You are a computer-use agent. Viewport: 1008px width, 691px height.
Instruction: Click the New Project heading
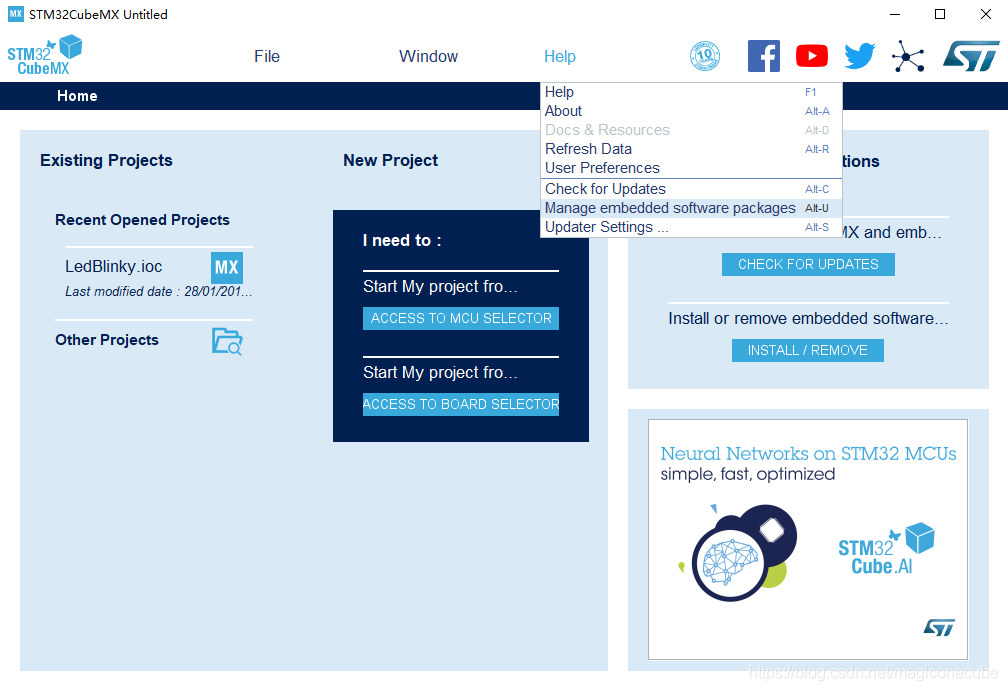[x=390, y=160]
